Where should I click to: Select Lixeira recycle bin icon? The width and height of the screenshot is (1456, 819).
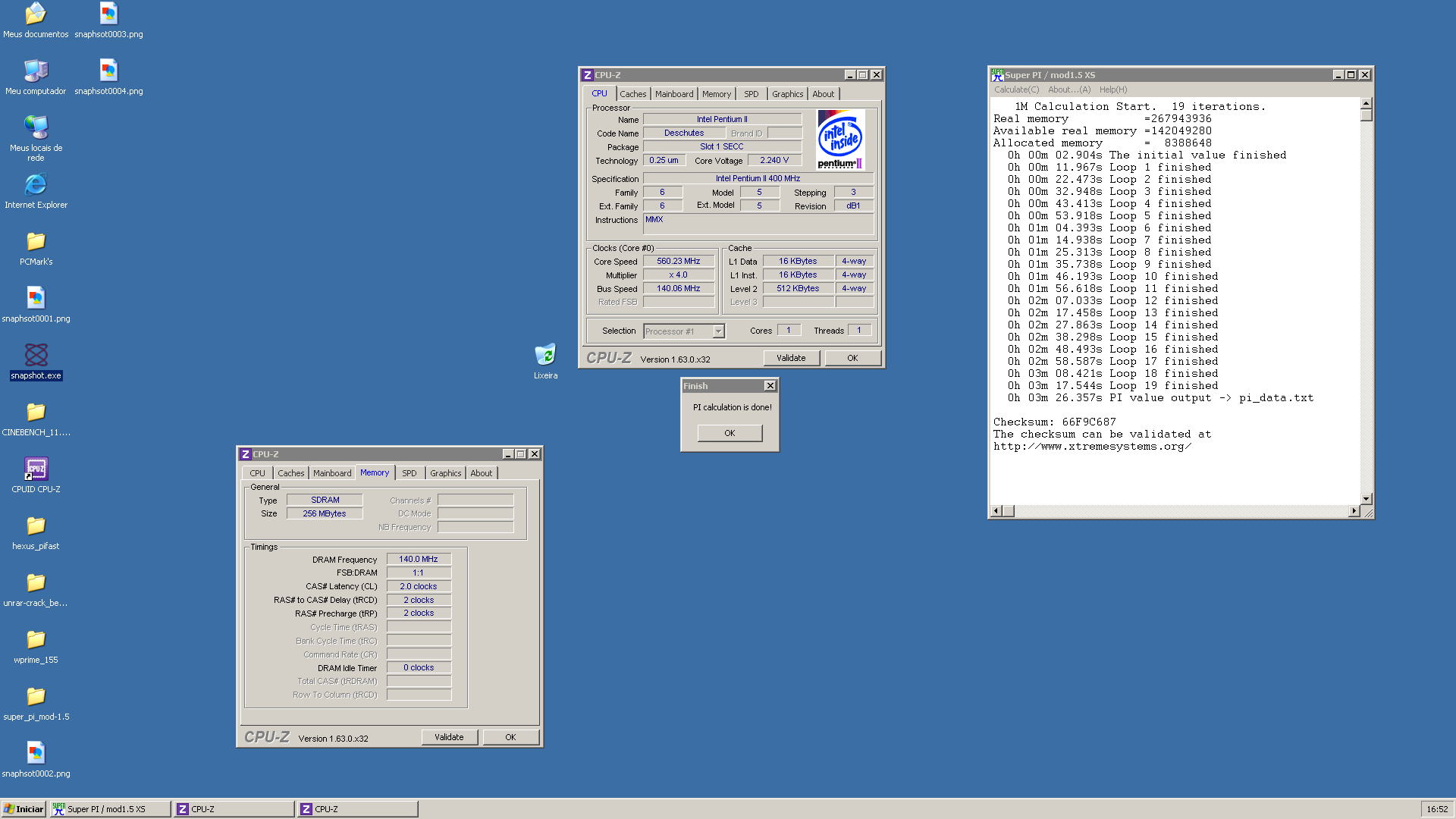[545, 355]
